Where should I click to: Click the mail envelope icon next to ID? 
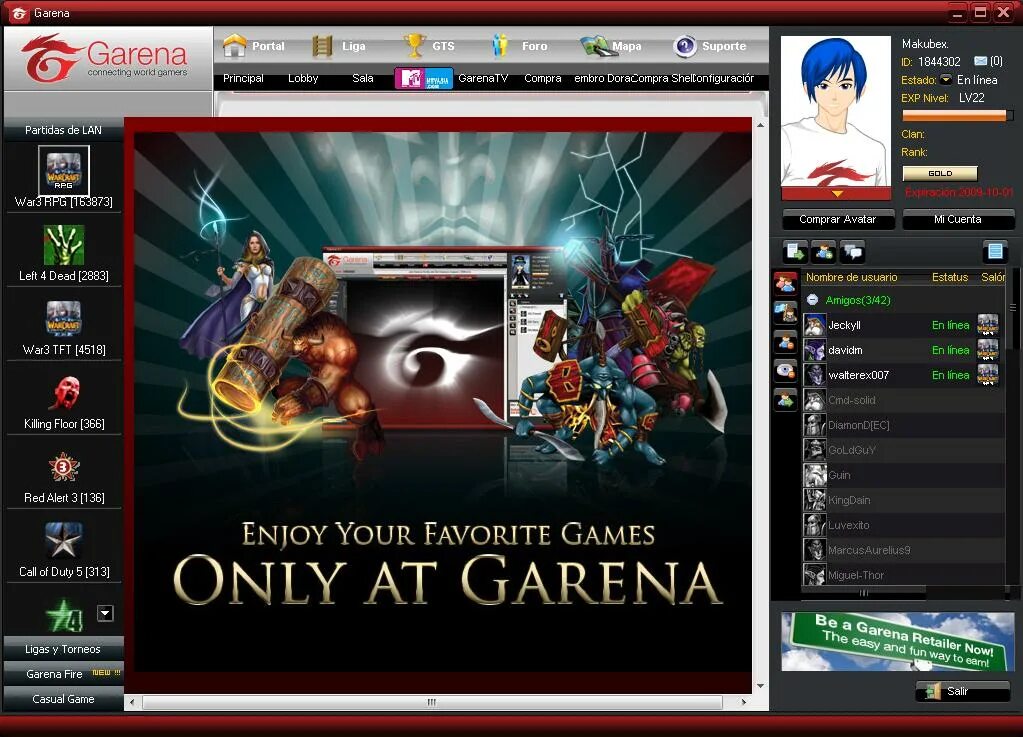981,61
